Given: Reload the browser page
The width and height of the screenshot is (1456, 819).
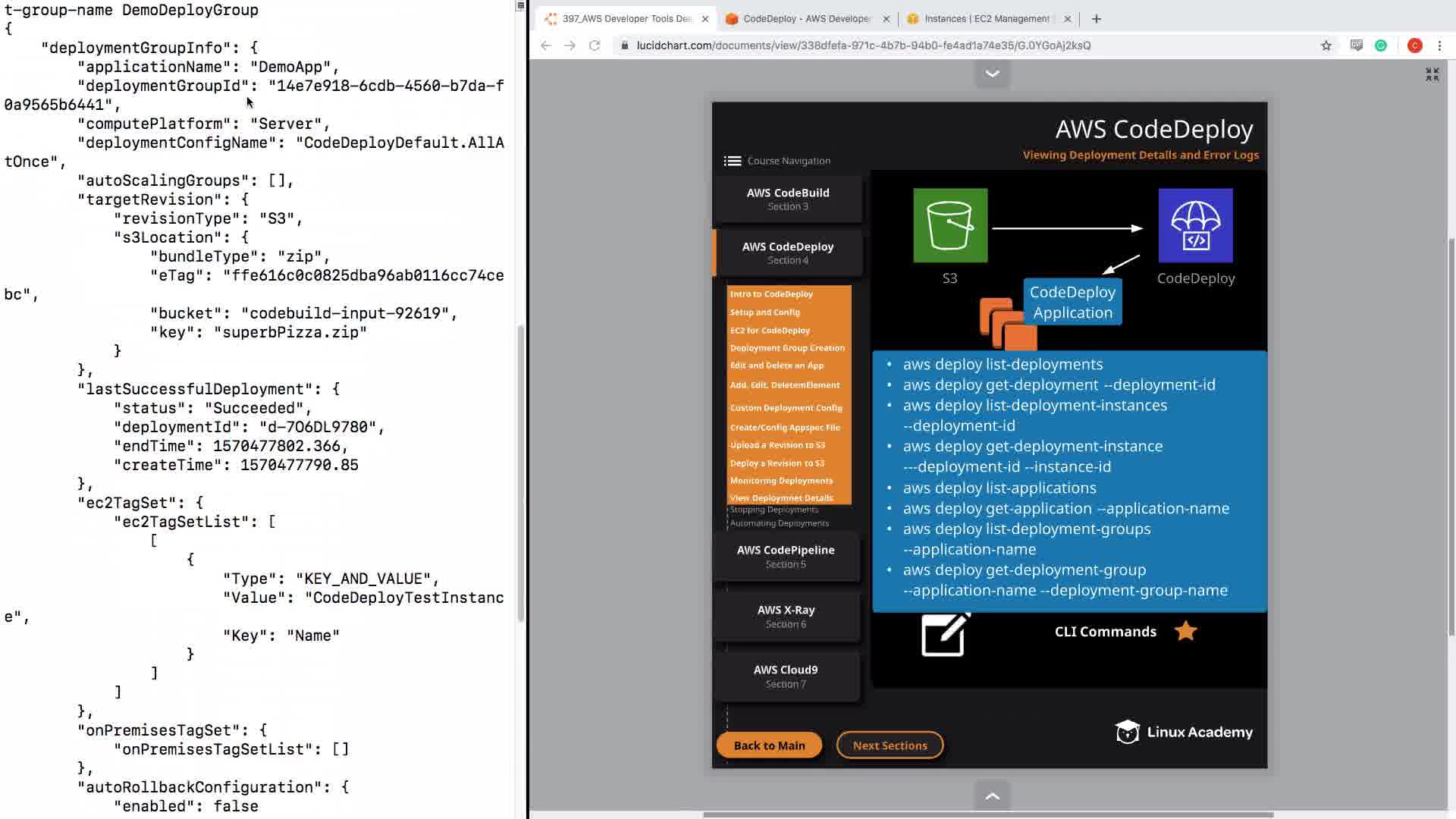Looking at the screenshot, I should (595, 45).
